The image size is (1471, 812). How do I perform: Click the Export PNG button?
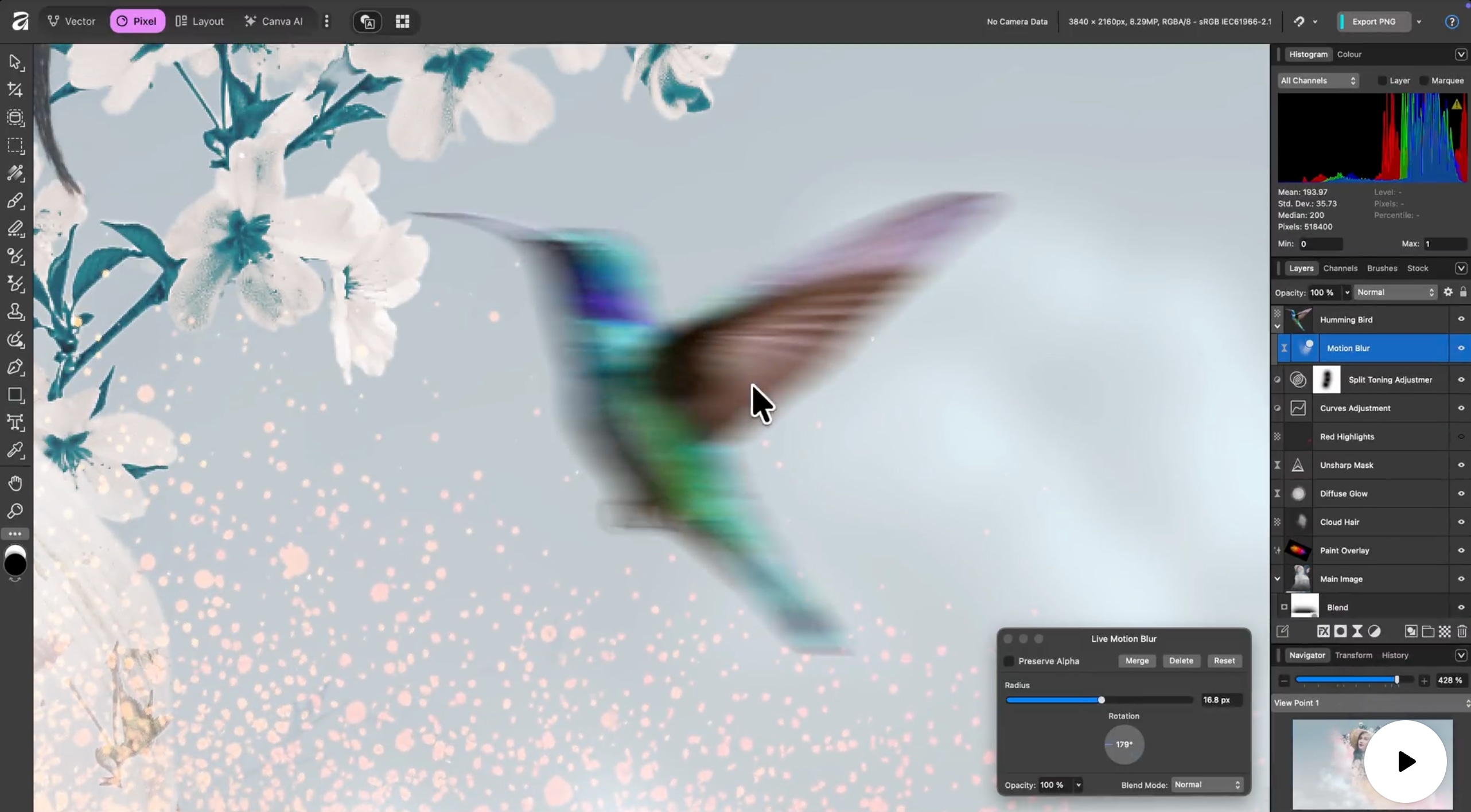[x=1375, y=21]
